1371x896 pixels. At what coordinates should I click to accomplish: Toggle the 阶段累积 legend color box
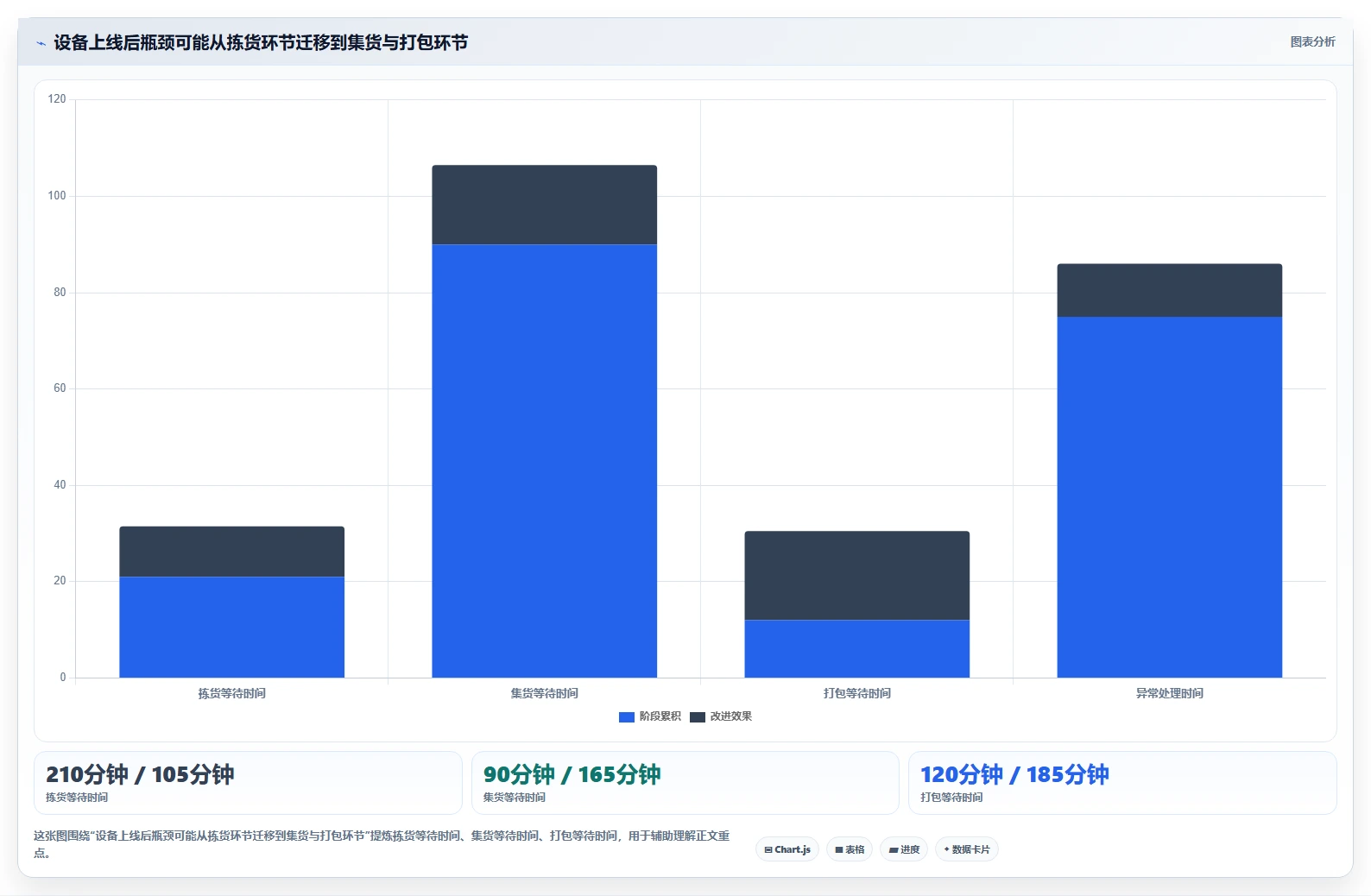tap(627, 716)
